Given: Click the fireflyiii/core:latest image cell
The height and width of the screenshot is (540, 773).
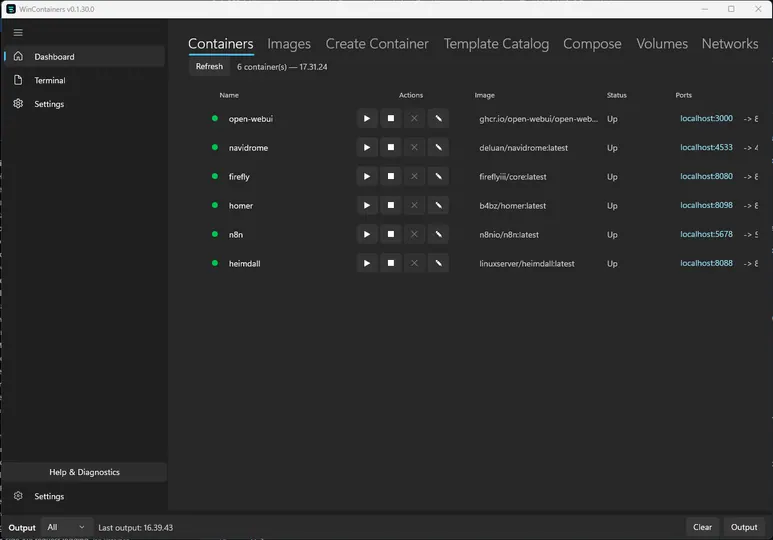Looking at the screenshot, I should click(513, 177).
